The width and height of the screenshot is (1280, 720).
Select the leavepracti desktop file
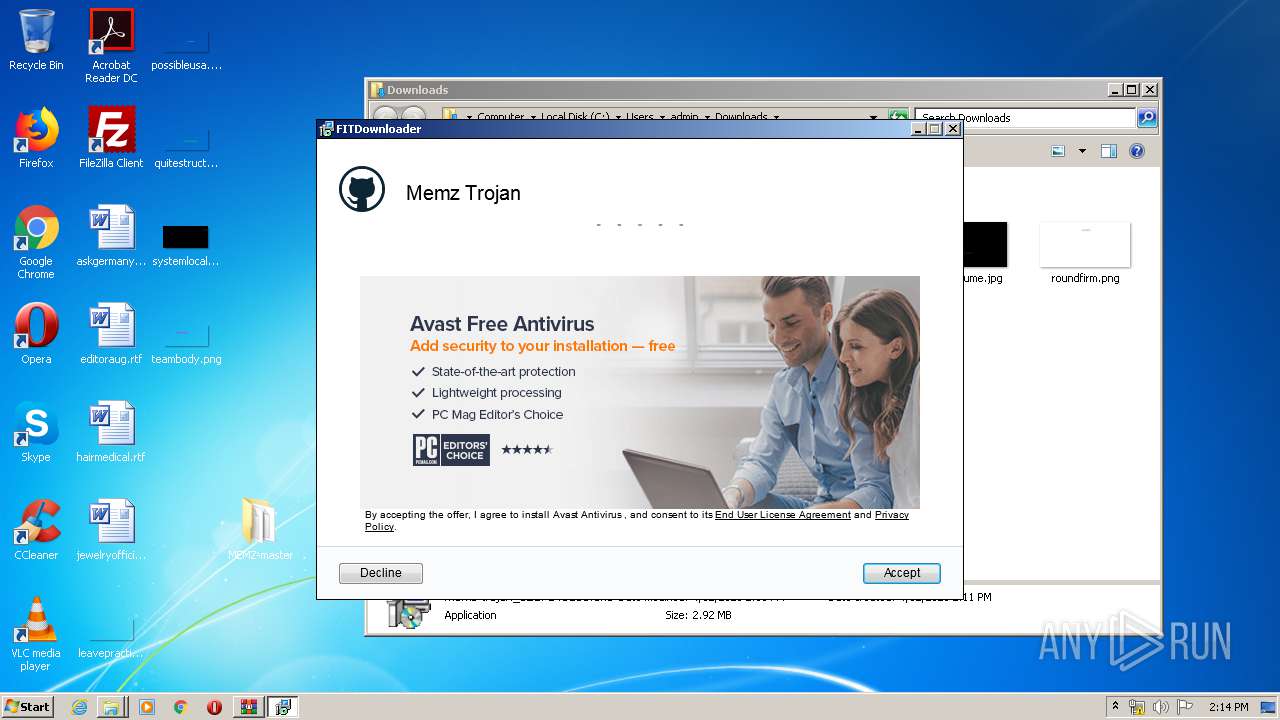point(111,636)
